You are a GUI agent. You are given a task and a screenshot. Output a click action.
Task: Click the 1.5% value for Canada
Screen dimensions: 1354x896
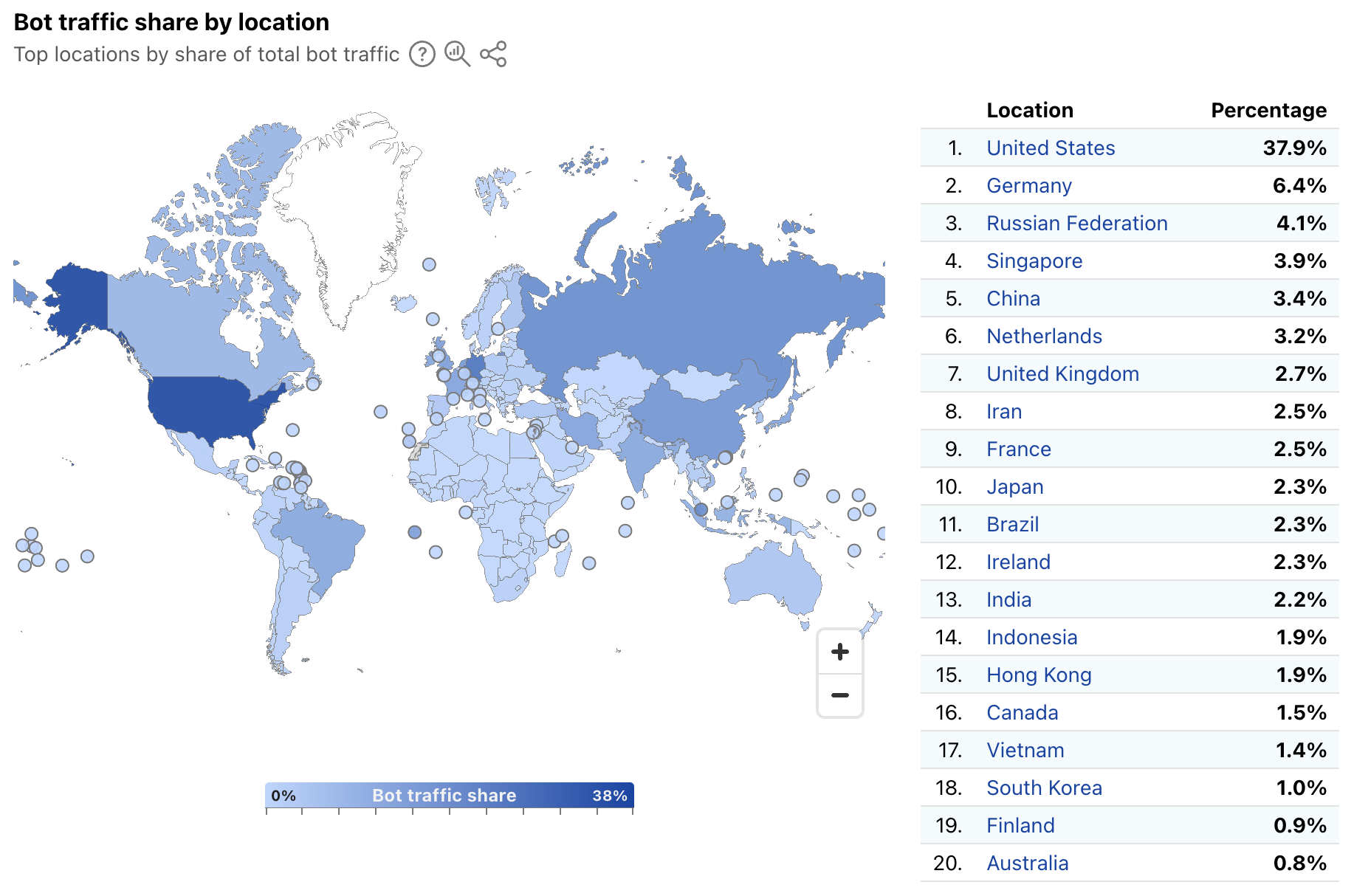pos(1301,713)
